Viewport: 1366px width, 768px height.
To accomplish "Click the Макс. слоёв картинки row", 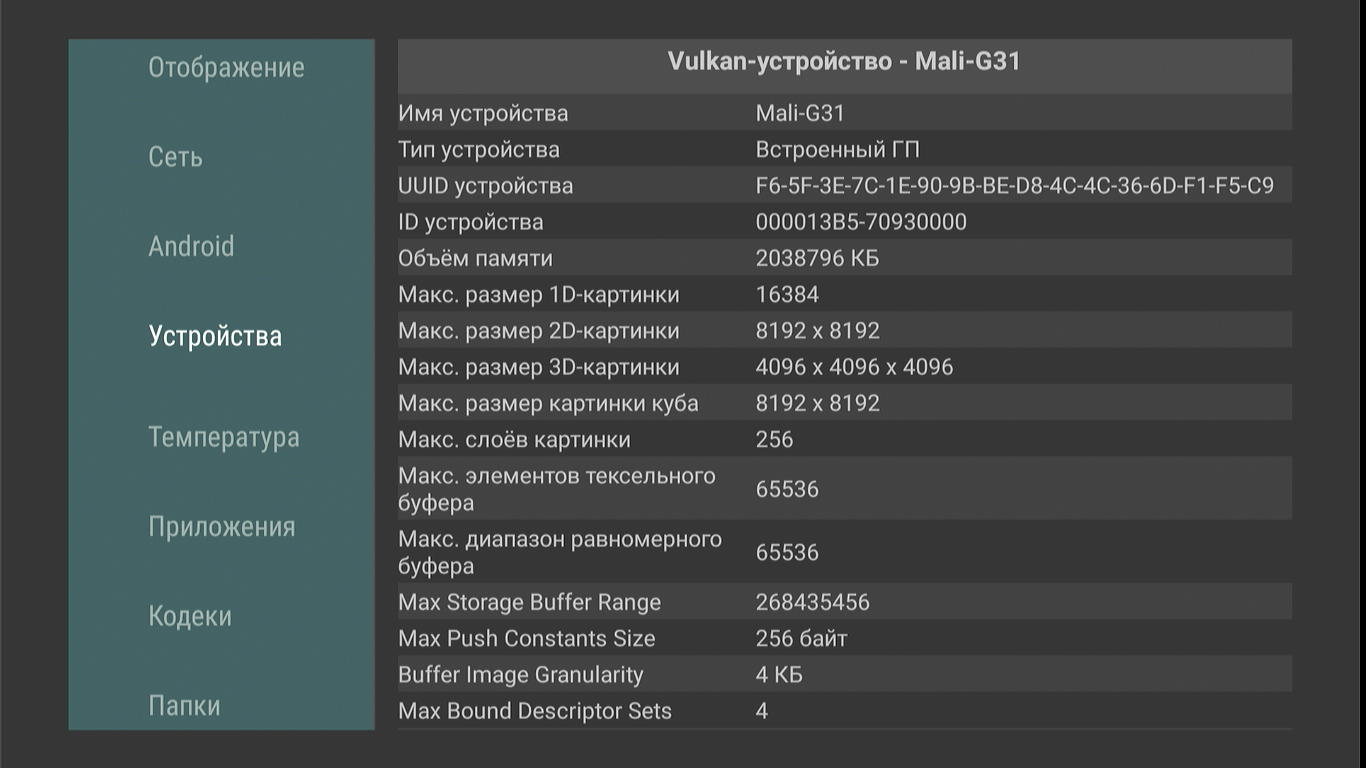I will (x=844, y=440).
